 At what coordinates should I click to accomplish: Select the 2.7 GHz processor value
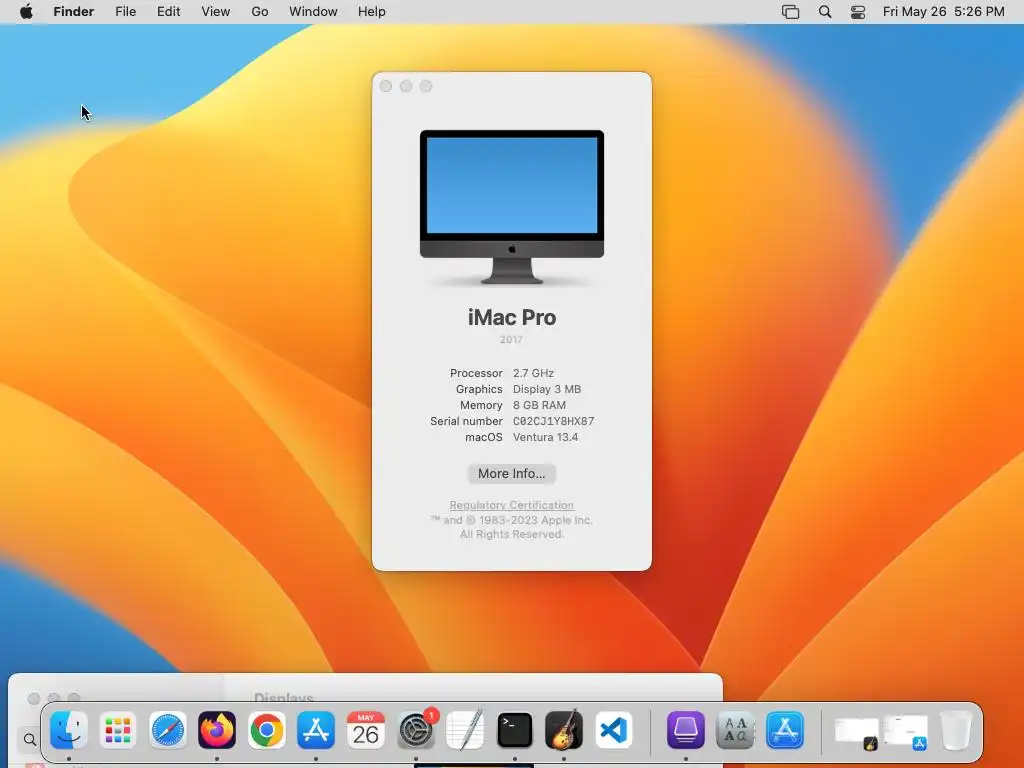pos(533,373)
